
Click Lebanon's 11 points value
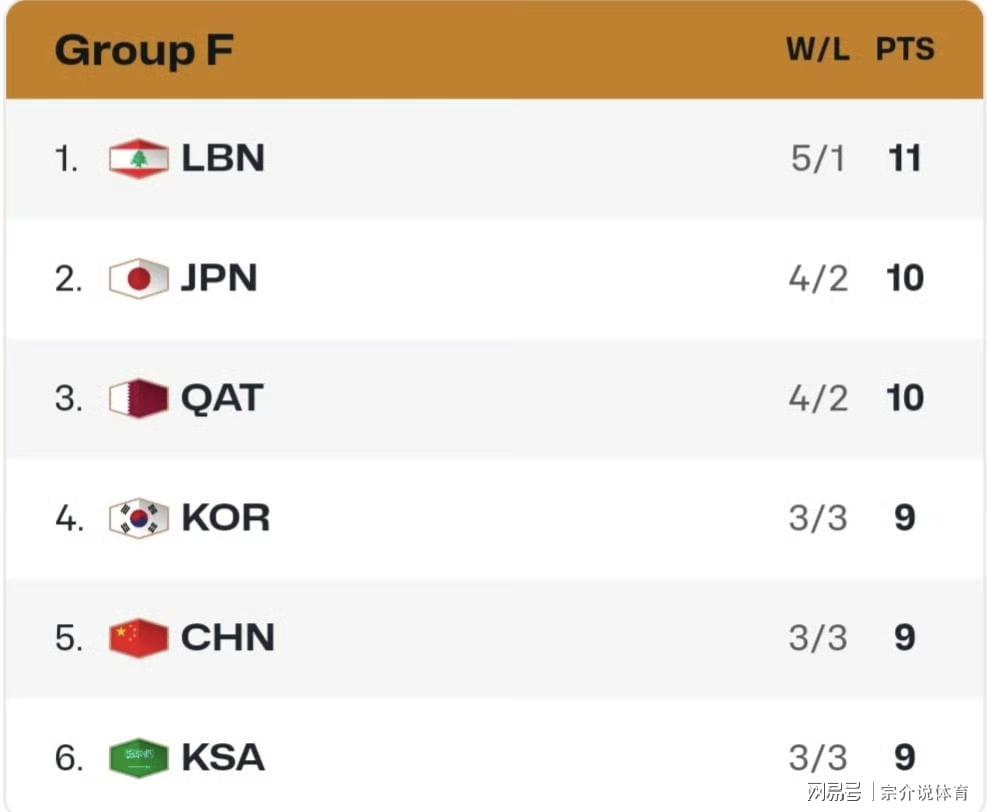(x=905, y=158)
